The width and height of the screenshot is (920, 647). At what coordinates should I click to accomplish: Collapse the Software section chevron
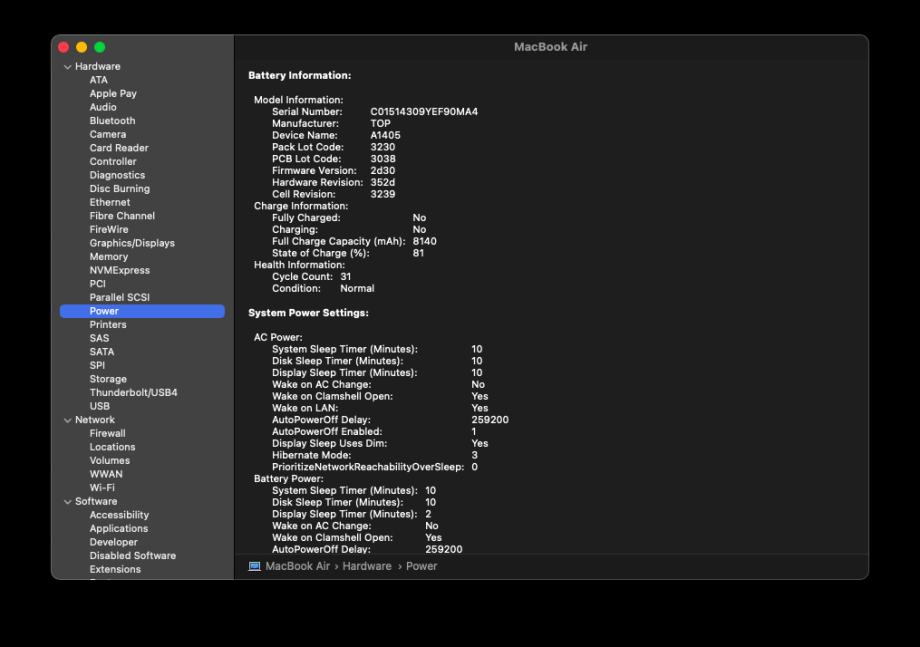coord(67,502)
